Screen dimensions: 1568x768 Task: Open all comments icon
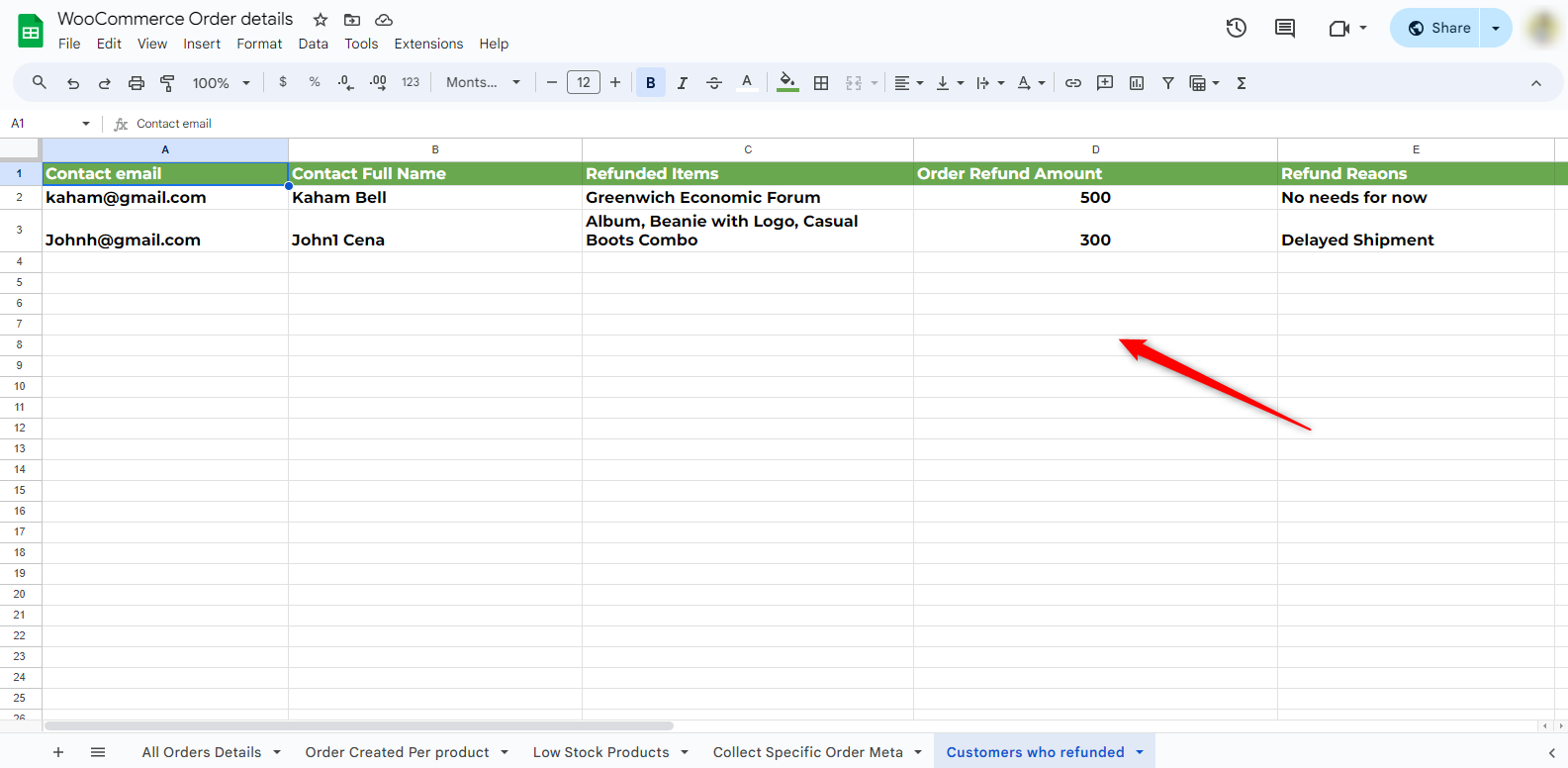(1285, 28)
